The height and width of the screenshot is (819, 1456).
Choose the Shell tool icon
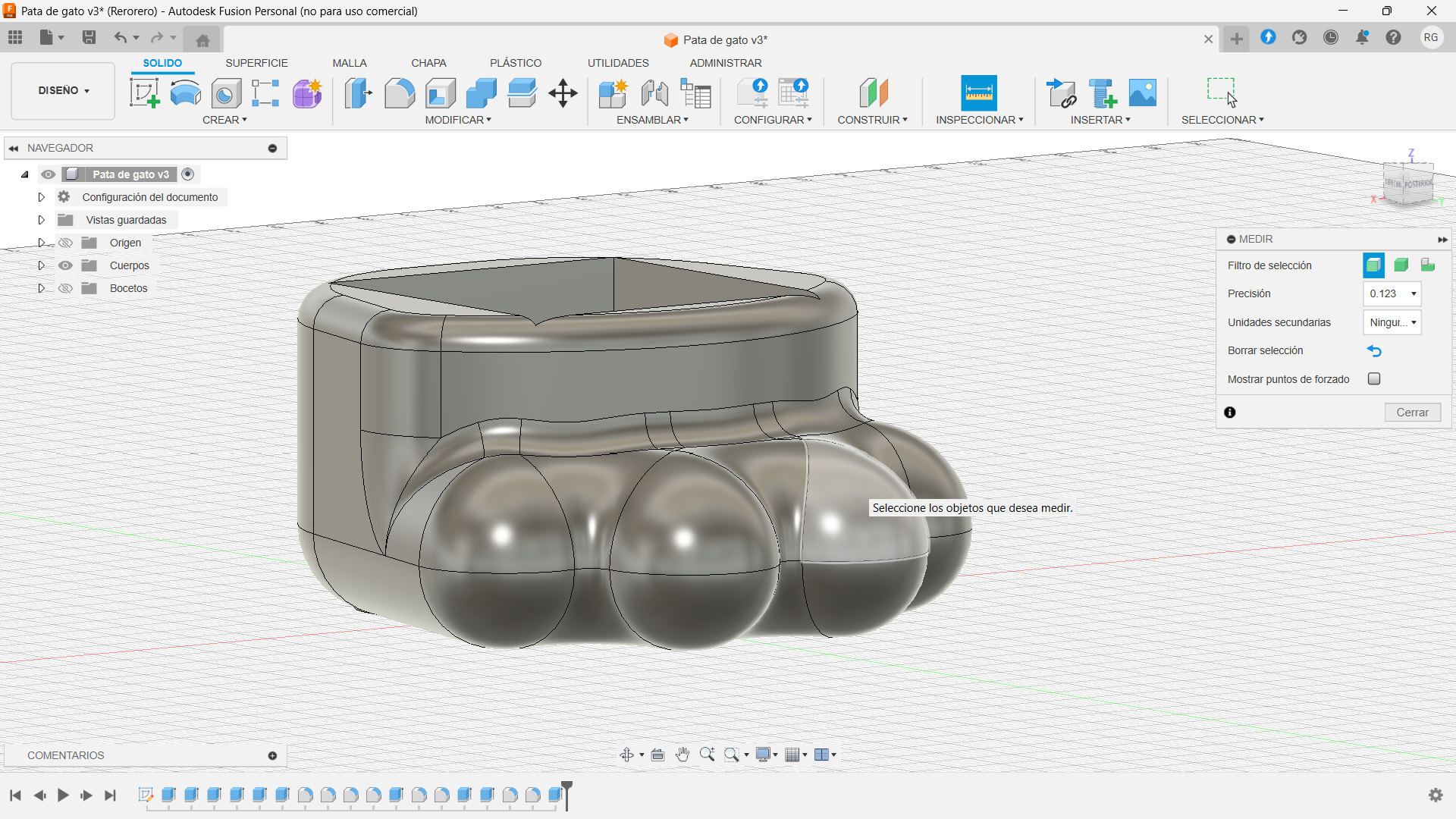pos(441,93)
